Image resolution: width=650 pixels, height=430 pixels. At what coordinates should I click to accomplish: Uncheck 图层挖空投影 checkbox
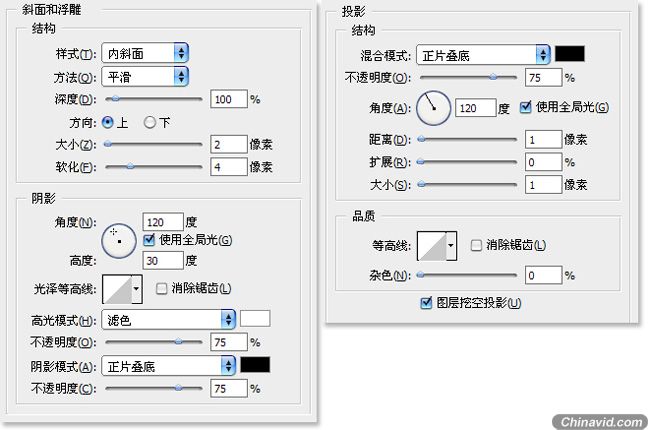click(428, 302)
